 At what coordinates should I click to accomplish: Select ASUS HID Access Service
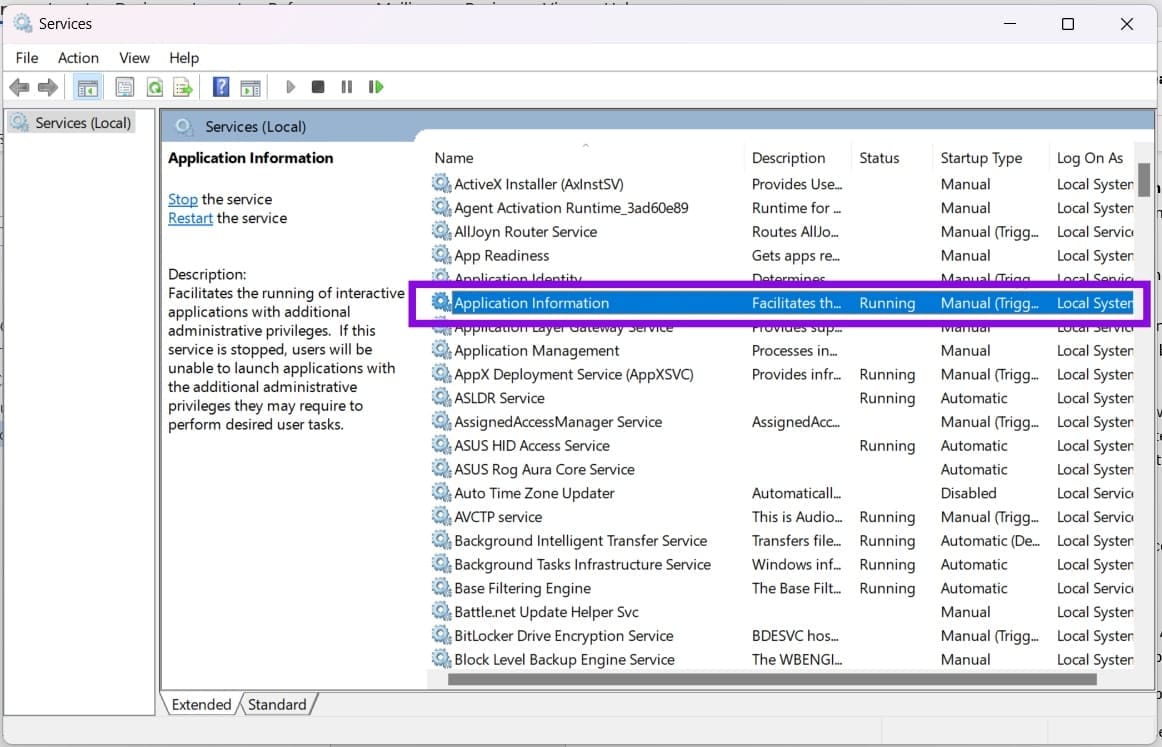click(x=781, y=445)
